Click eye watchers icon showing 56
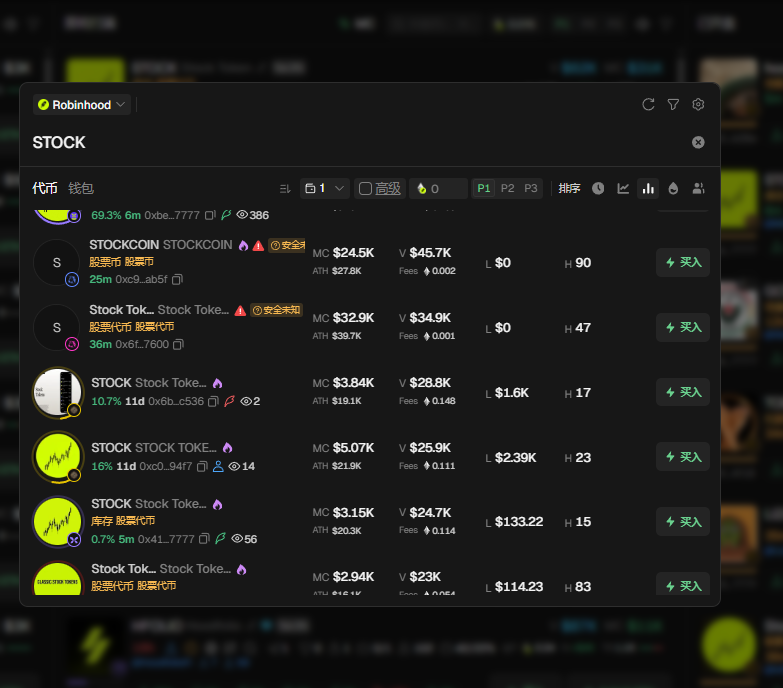783x688 pixels. (x=237, y=538)
